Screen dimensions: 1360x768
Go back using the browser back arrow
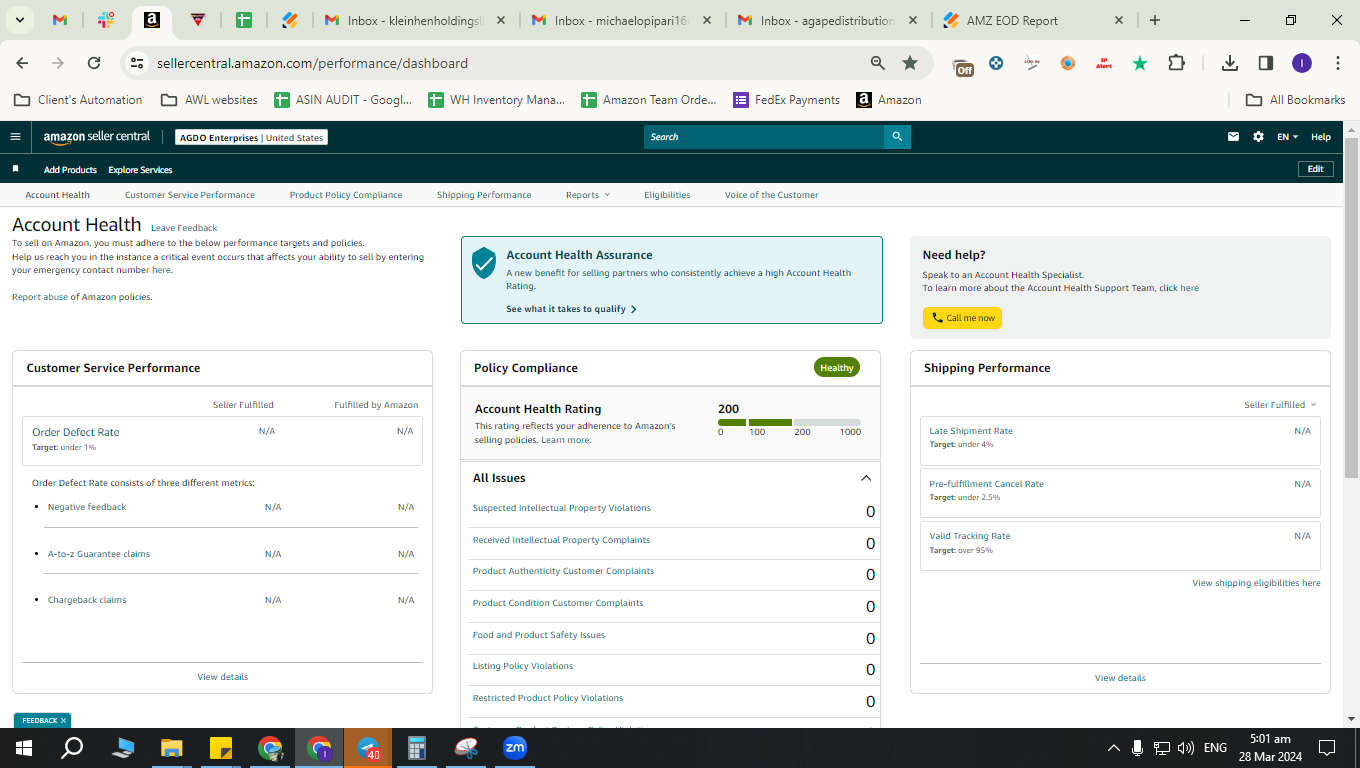(22, 63)
